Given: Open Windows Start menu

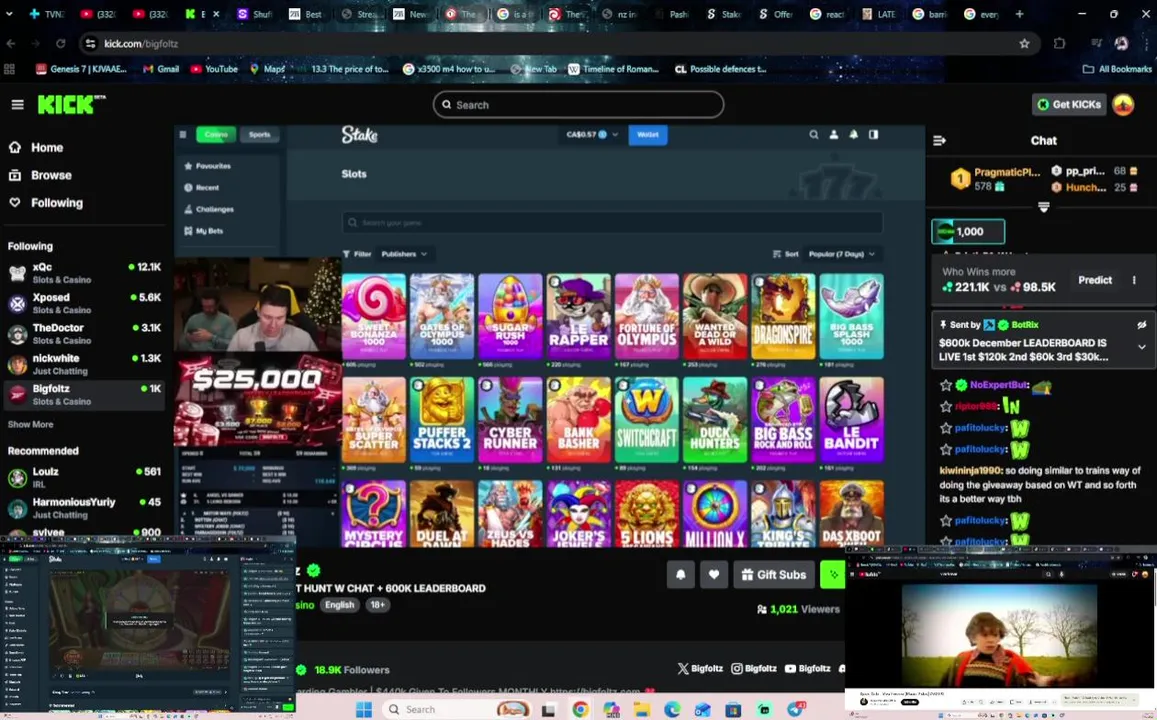Looking at the screenshot, I should (x=364, y=710).
